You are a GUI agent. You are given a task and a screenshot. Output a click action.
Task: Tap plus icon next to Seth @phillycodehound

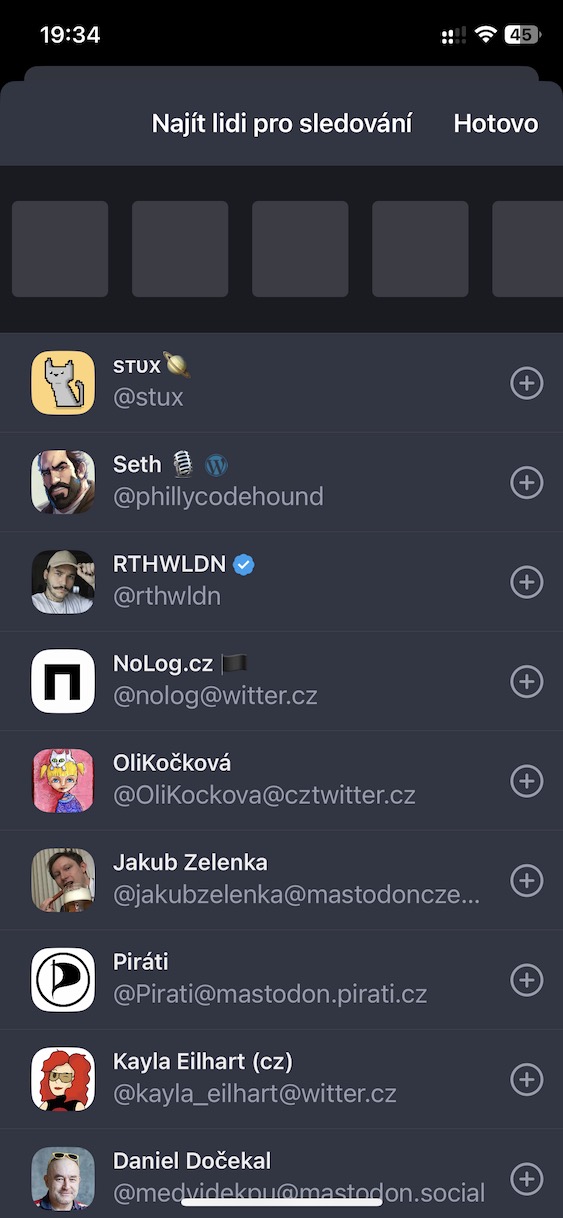pyautogui.click(x=527, y=482)
